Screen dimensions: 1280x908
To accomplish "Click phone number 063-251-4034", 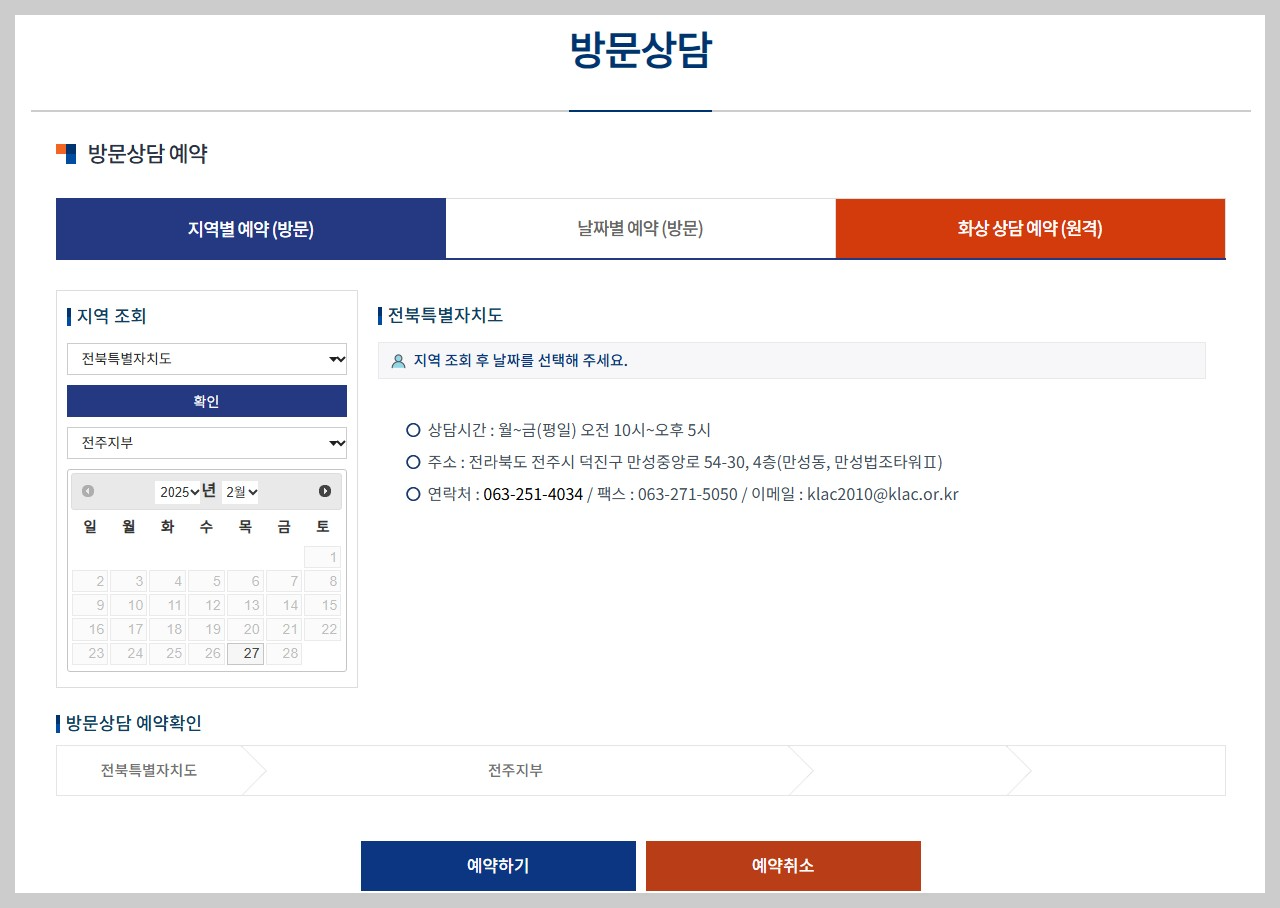I will [533, 494].
